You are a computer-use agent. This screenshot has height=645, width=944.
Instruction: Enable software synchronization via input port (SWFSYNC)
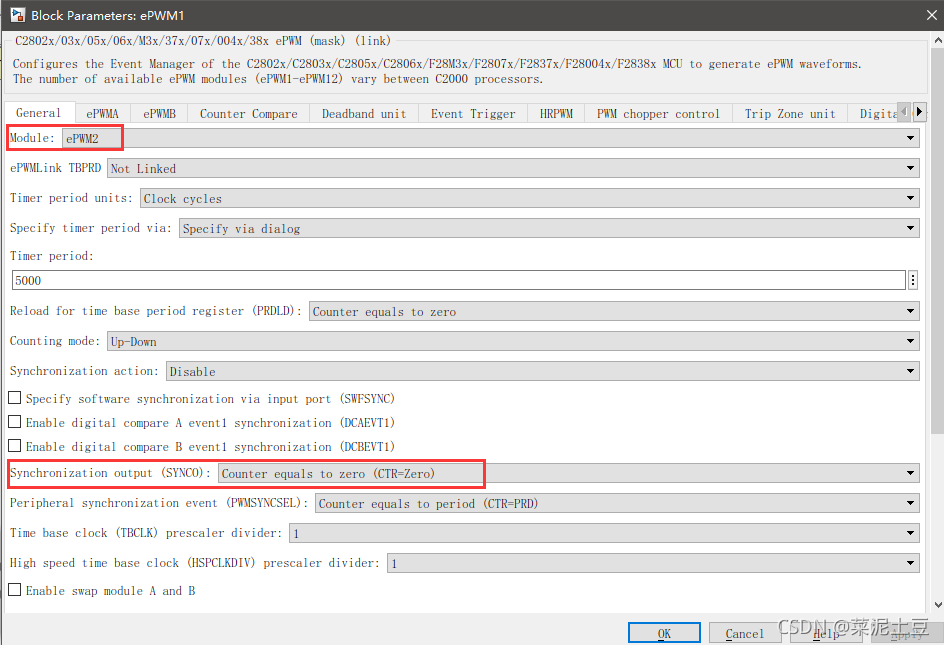pos(15,398)
